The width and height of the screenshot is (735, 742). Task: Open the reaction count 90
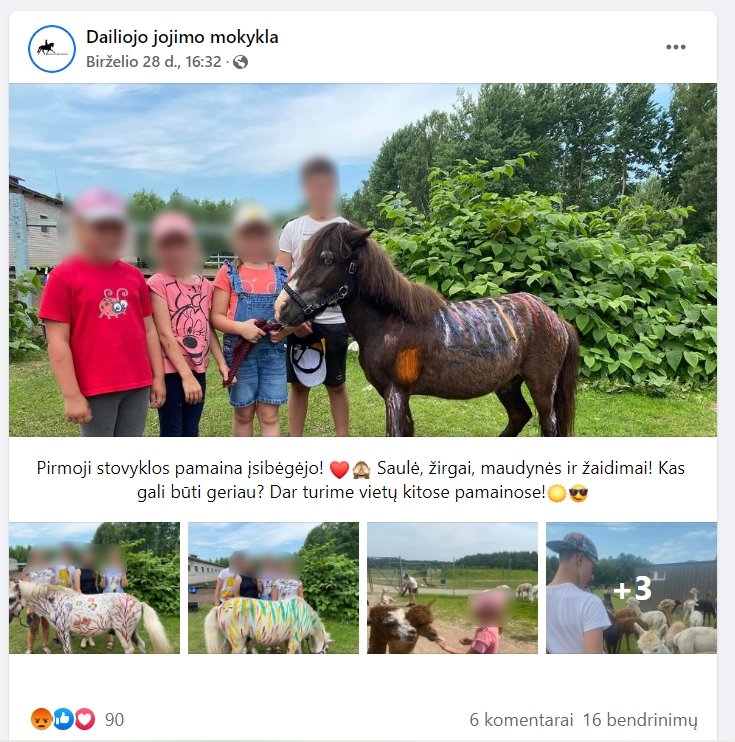pos(114,720)
